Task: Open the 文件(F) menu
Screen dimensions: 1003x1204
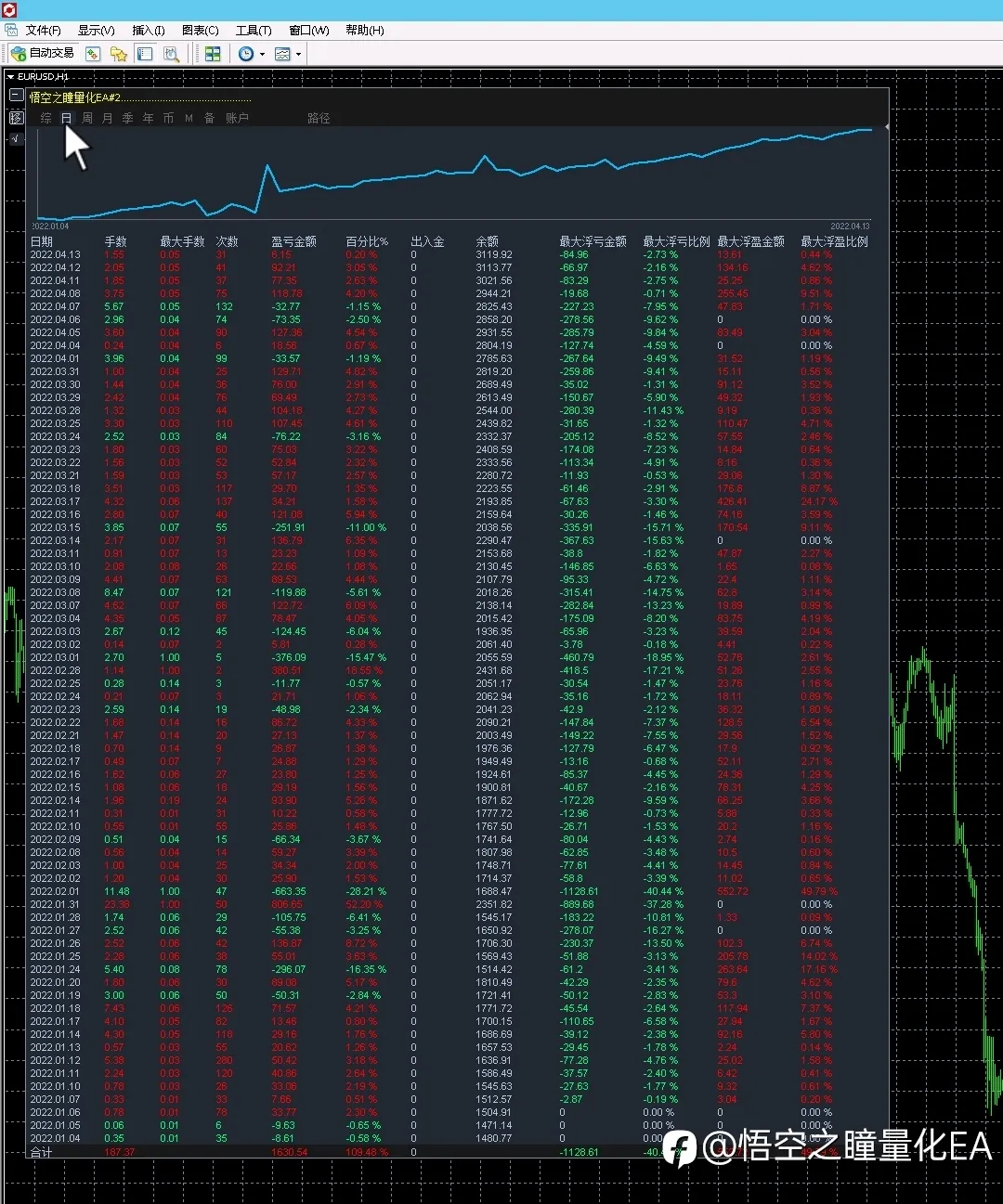Action: point(43,31)
